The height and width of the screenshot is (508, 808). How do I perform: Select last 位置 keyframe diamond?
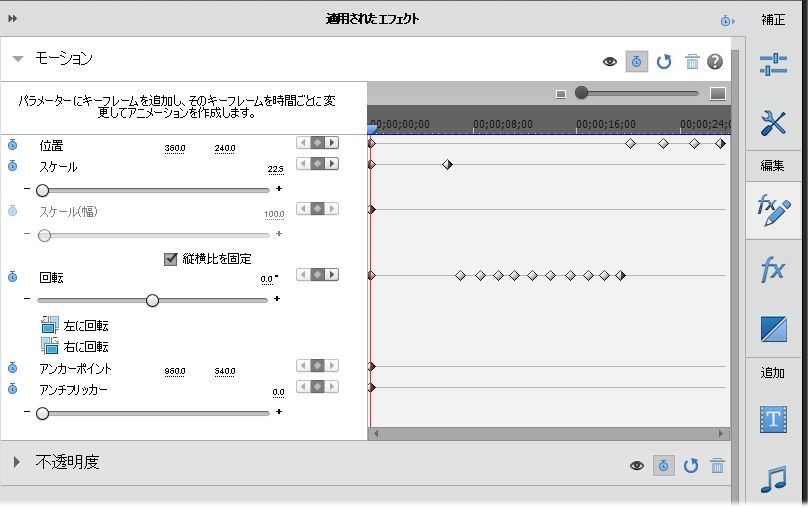click(720, 144)
